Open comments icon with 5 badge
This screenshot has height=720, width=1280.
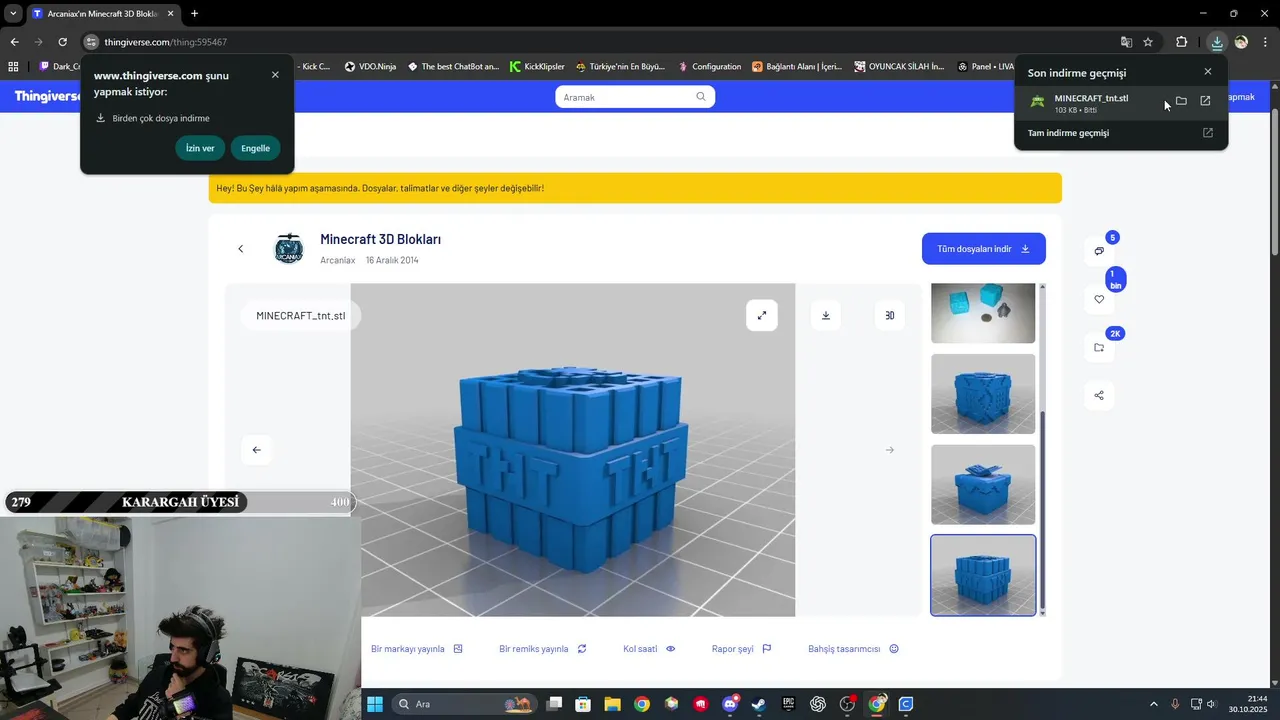point(1099,251)
